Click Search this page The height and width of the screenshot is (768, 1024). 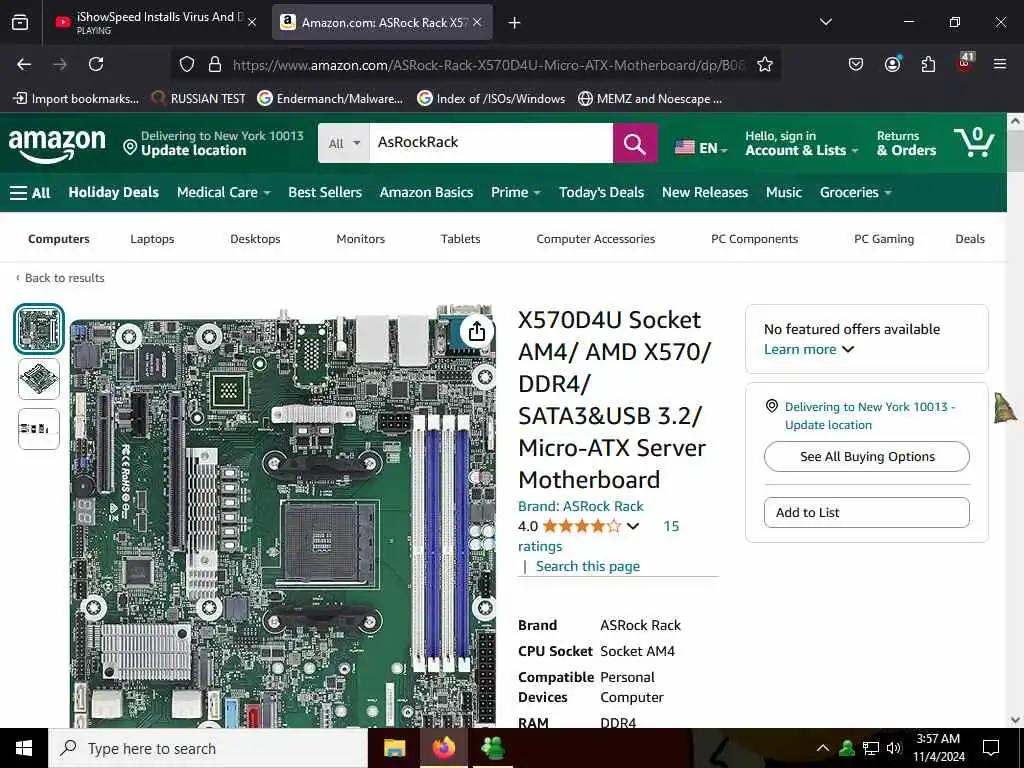click(x=588, y=566)
